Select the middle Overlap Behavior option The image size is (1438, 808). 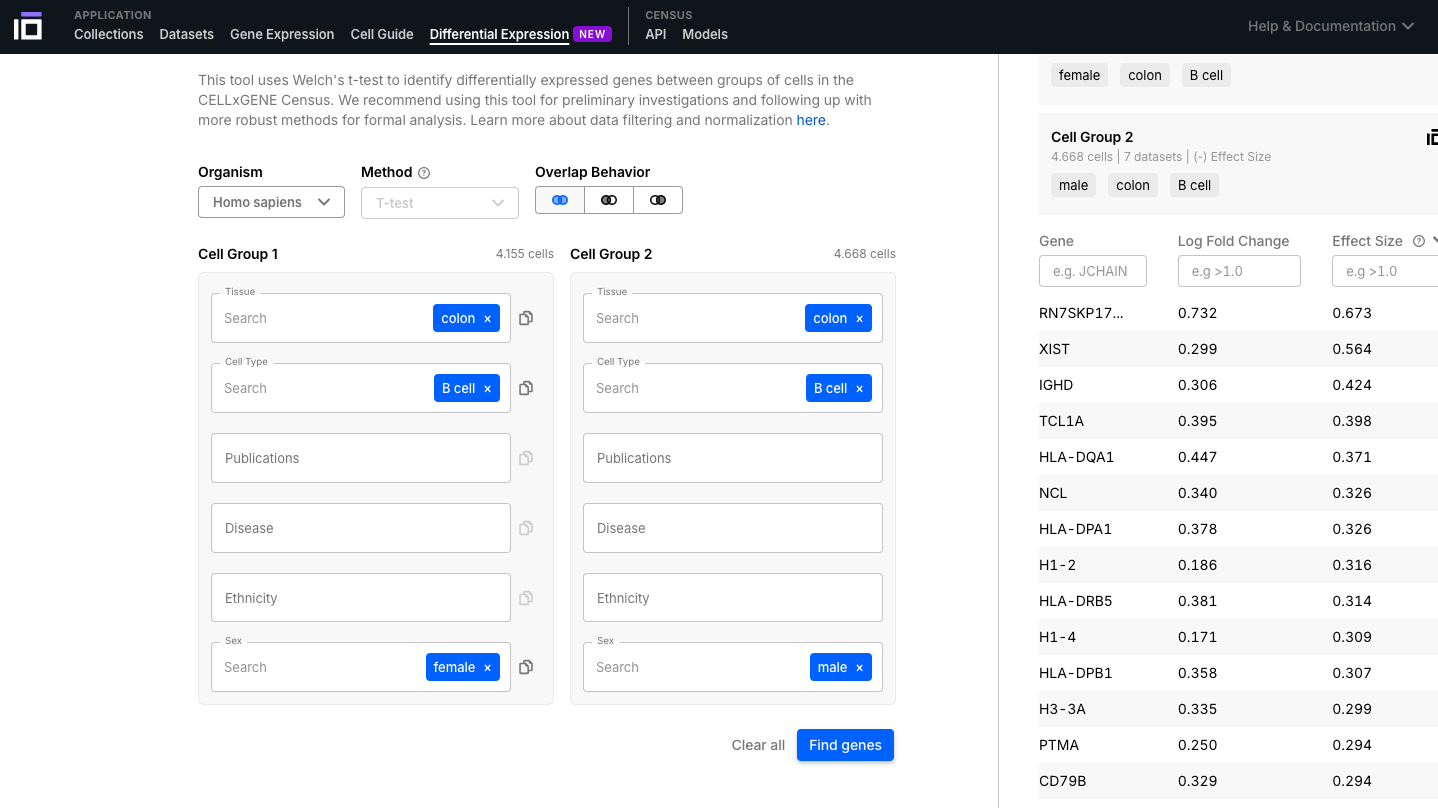(x=609, y=200)
